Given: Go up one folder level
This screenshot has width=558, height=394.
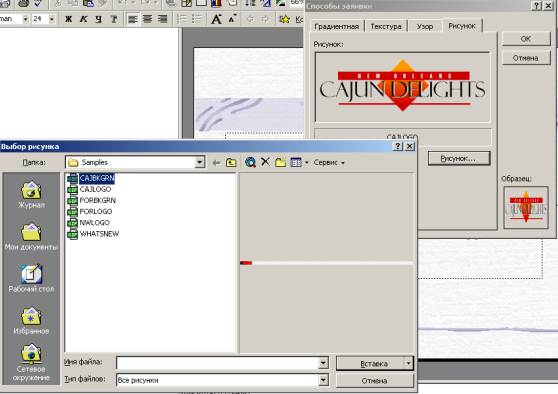Looking at the screenshot, I should [x=231, y=163].
